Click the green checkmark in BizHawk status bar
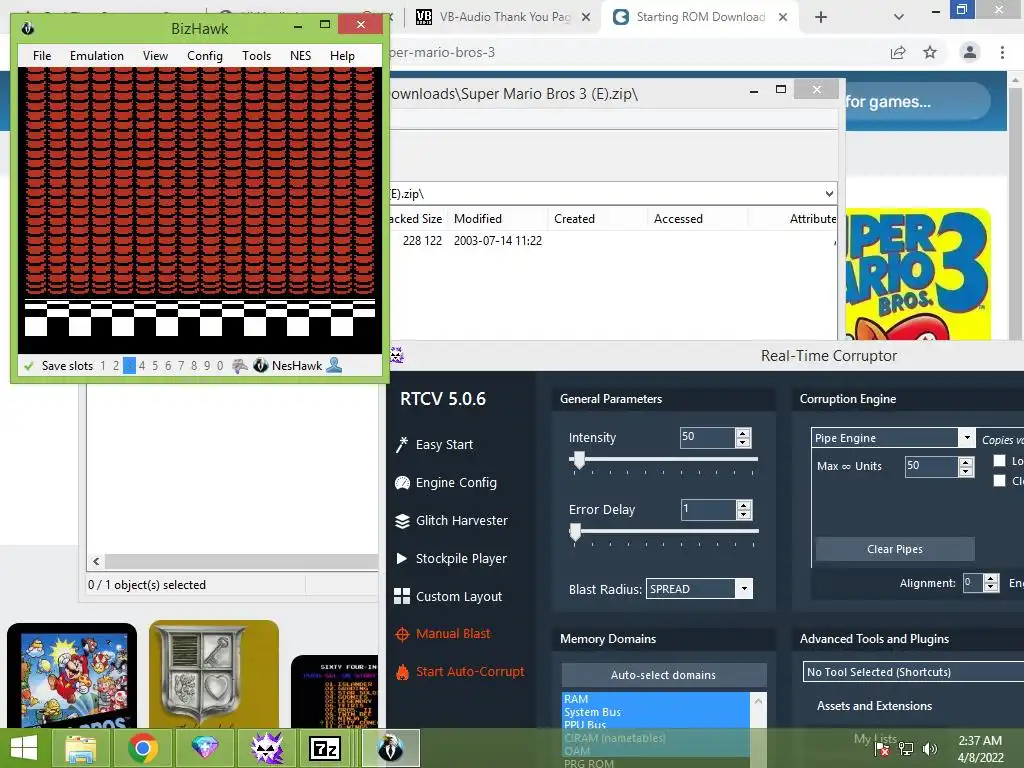This screenshot has width=1024, height=768. tap(28, 366)
